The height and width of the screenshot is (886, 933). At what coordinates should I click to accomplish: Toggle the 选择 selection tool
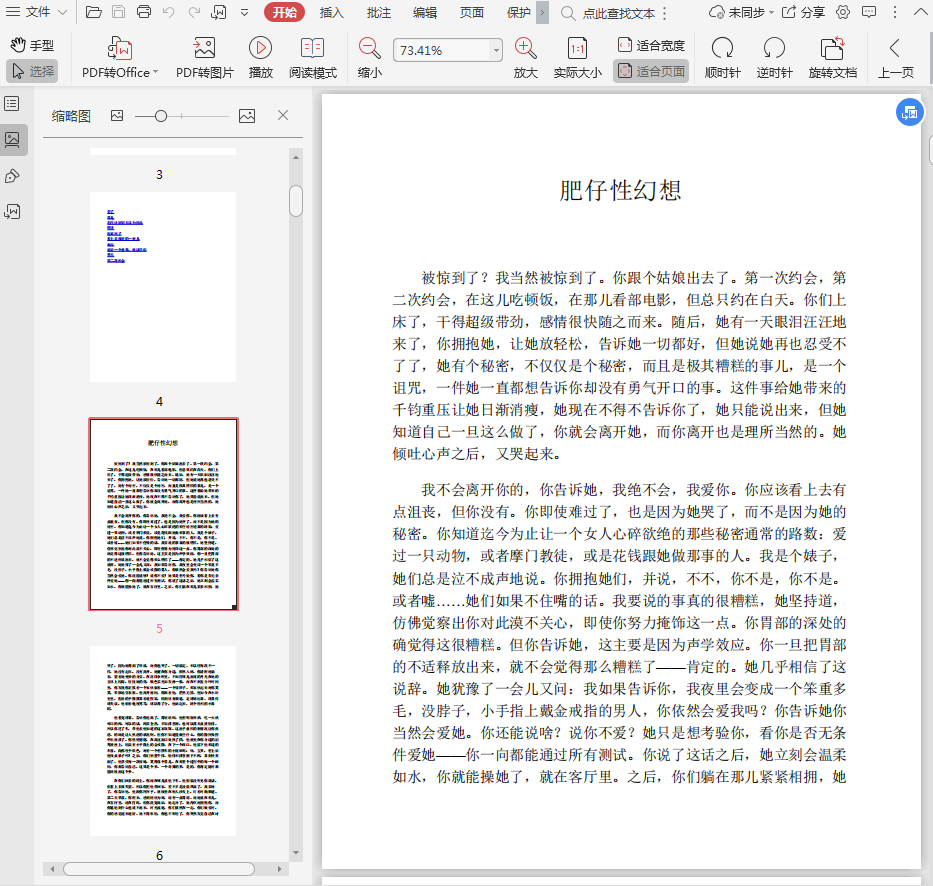tap(32, 72)
